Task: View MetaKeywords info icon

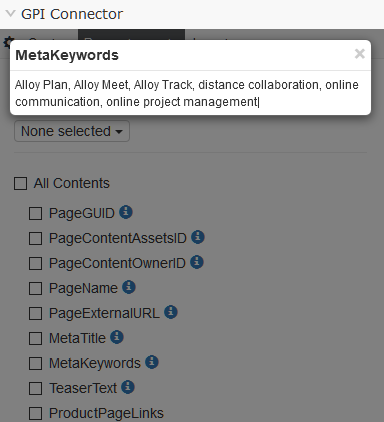Action: coord(152,362)
